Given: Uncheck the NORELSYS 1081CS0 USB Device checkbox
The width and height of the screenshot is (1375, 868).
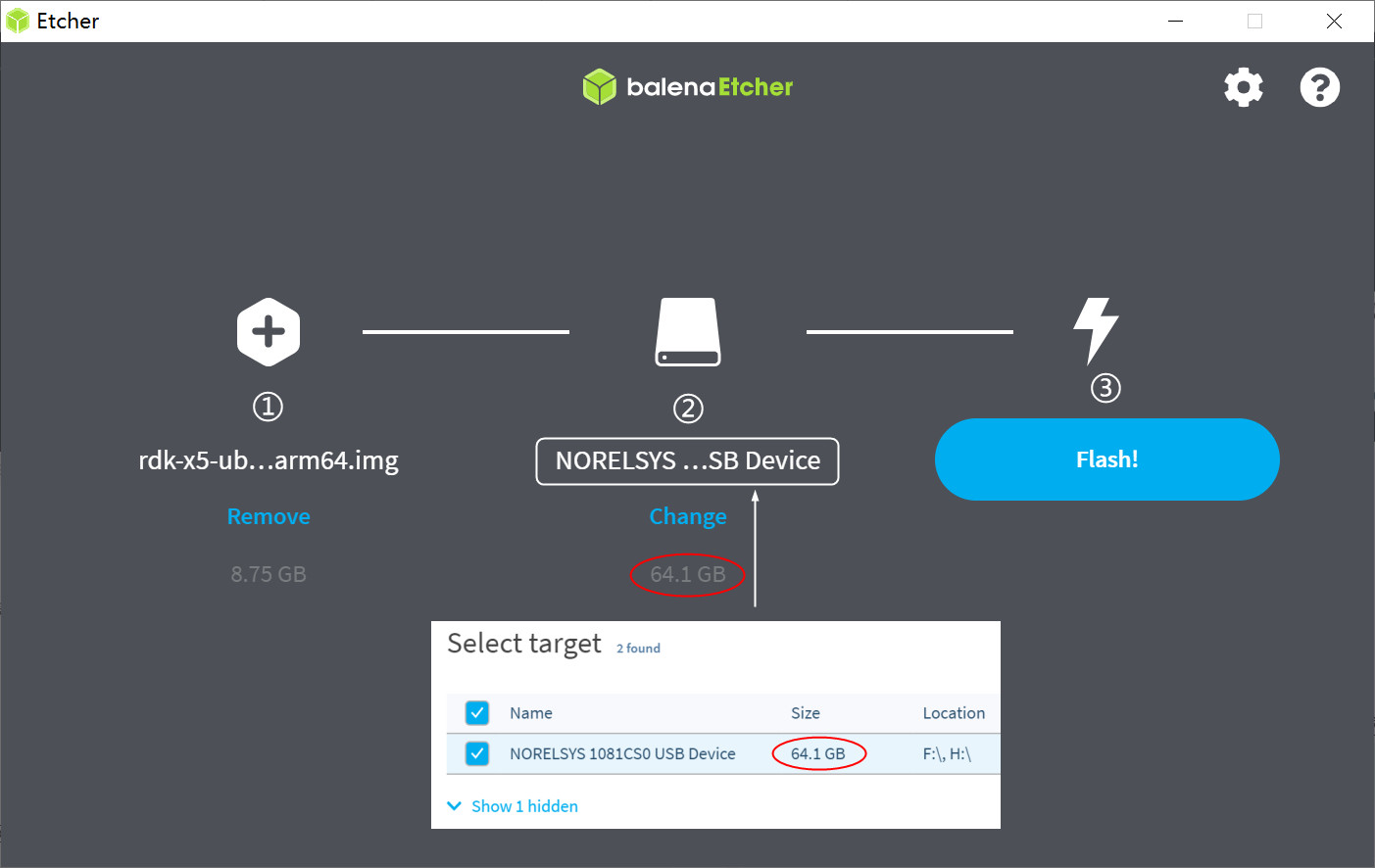Looking at the screenshot, I should click(477, 753).
